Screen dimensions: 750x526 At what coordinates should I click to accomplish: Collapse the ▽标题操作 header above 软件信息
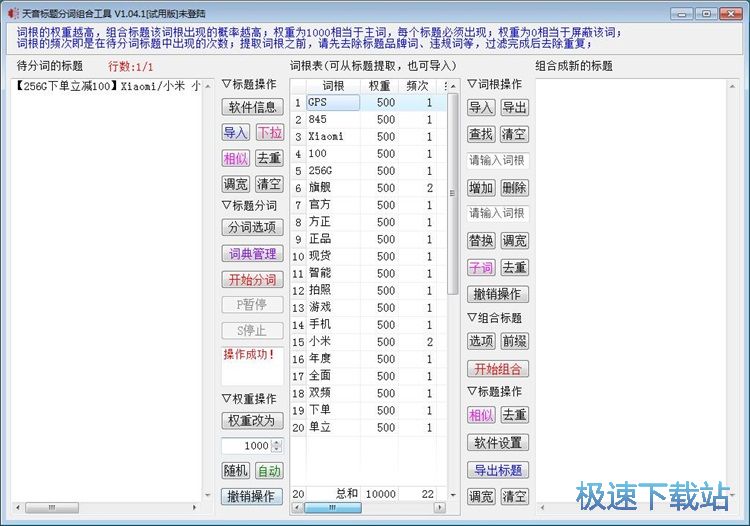(x=249, y=84)
